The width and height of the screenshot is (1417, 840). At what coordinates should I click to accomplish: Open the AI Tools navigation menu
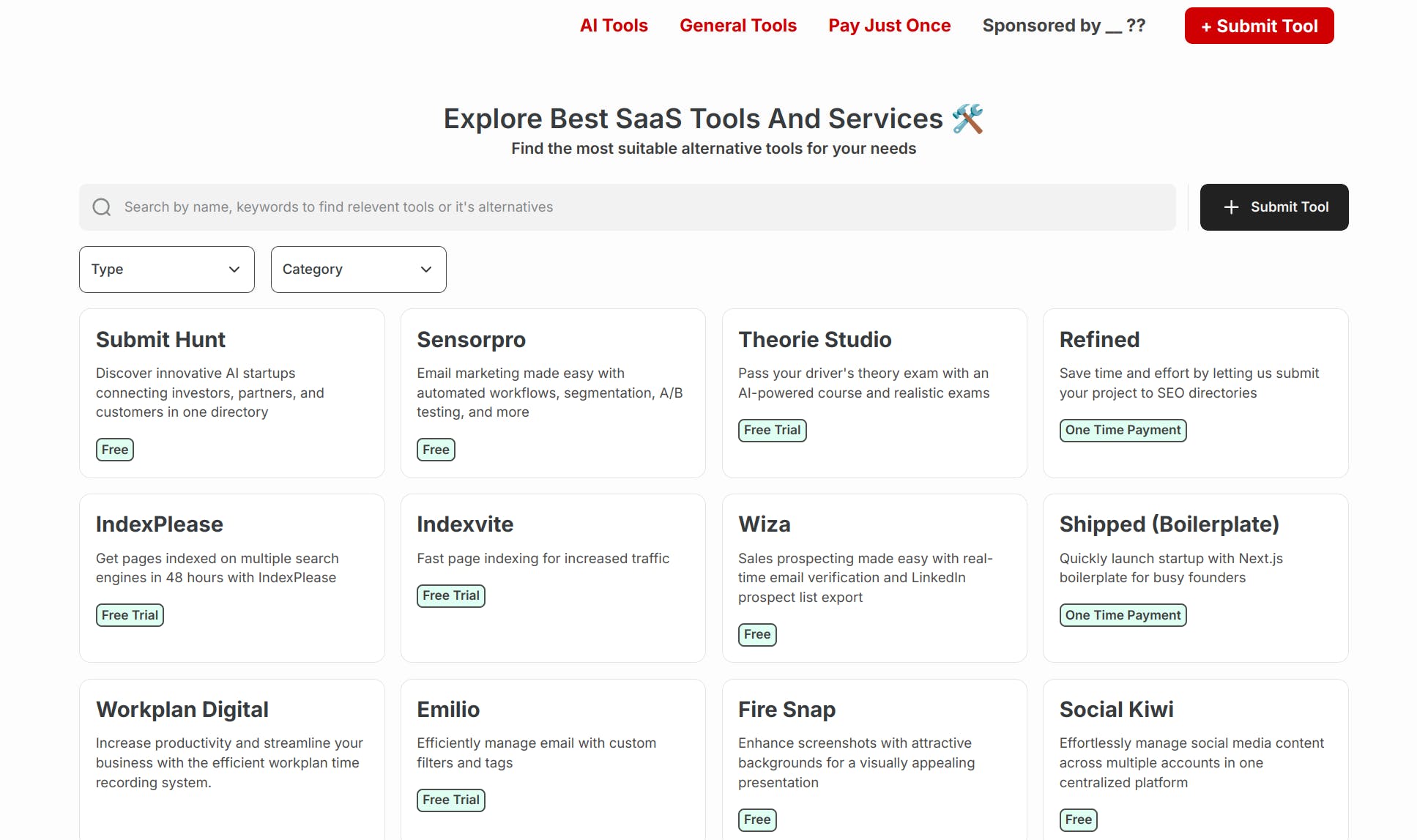point(613,25)
